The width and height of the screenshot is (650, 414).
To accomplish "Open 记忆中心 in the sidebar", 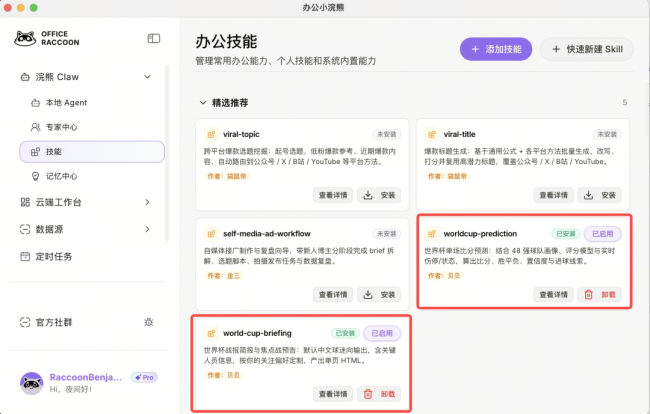I will [92, 177].
